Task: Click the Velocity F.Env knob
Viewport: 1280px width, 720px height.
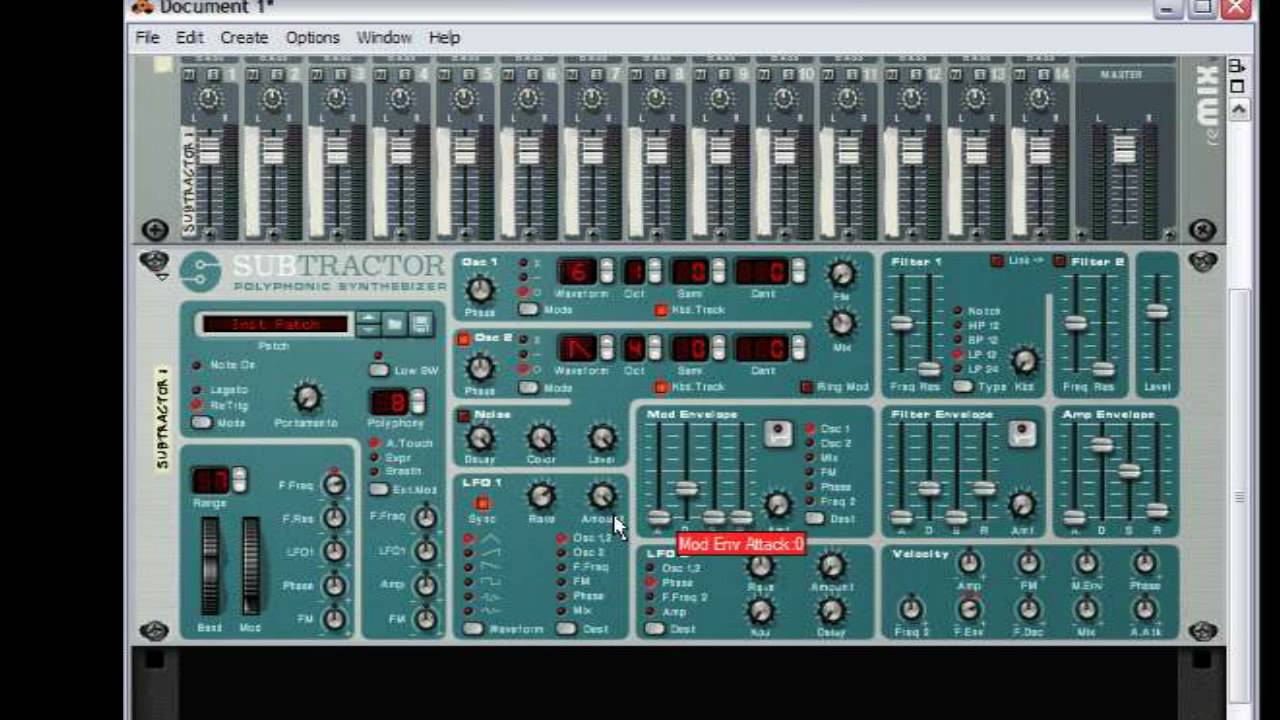Action: pos(969,610)
